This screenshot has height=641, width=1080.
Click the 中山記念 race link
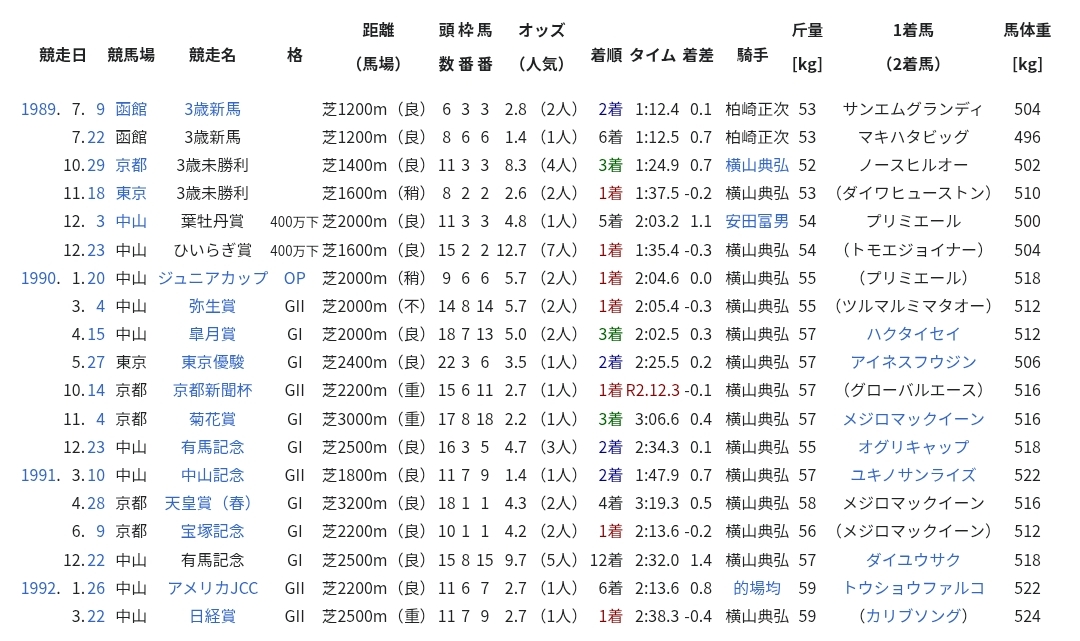(212, 475)
